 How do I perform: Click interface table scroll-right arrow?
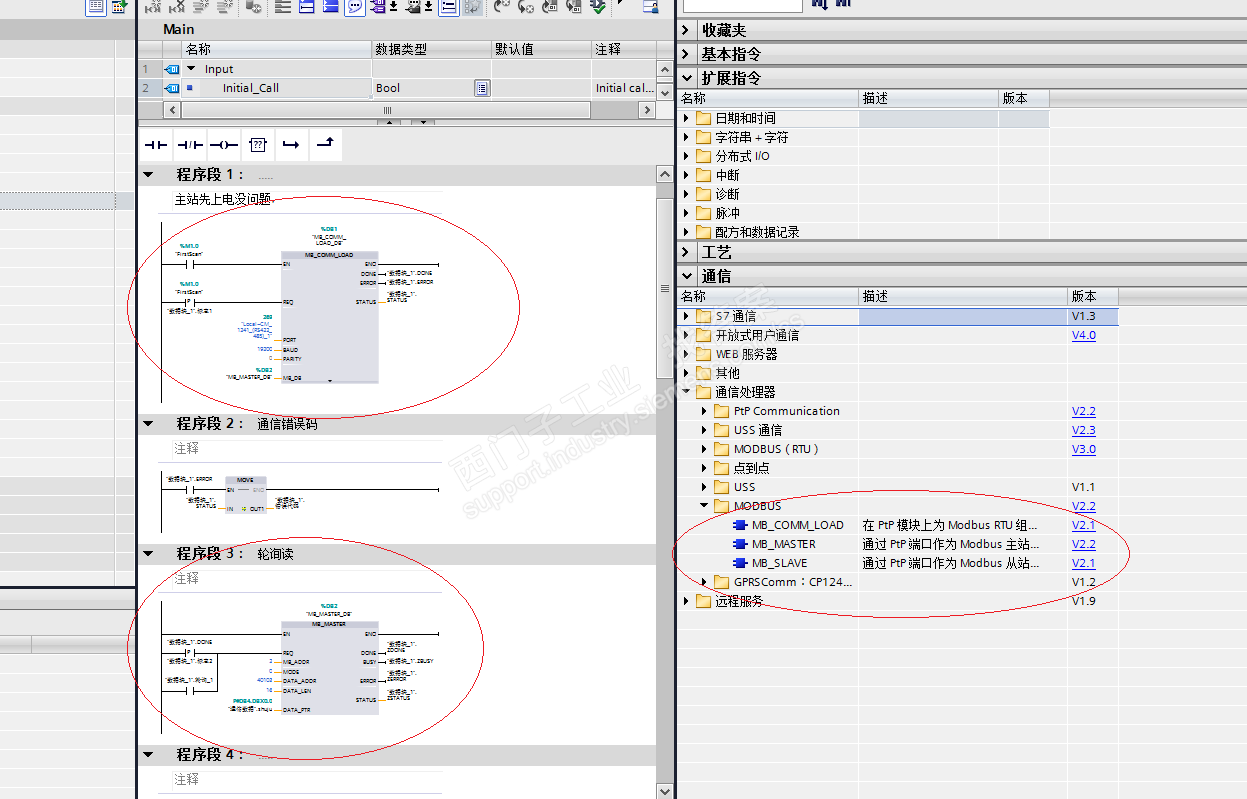click(647, 110)
